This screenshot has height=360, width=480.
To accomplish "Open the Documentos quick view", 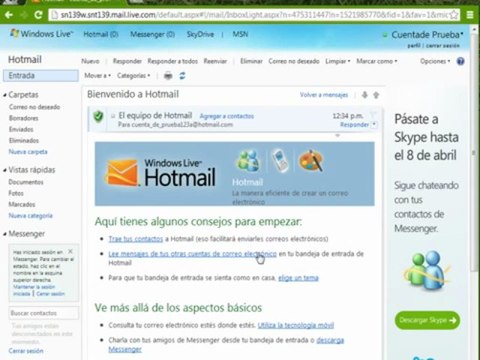I will click(x=26, y=182).
